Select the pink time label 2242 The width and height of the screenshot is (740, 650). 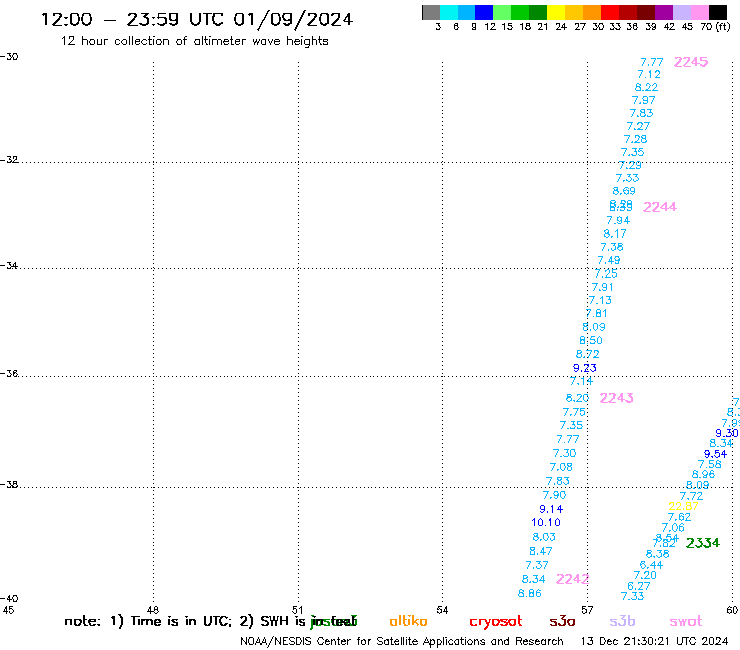[x=572, y=579]
